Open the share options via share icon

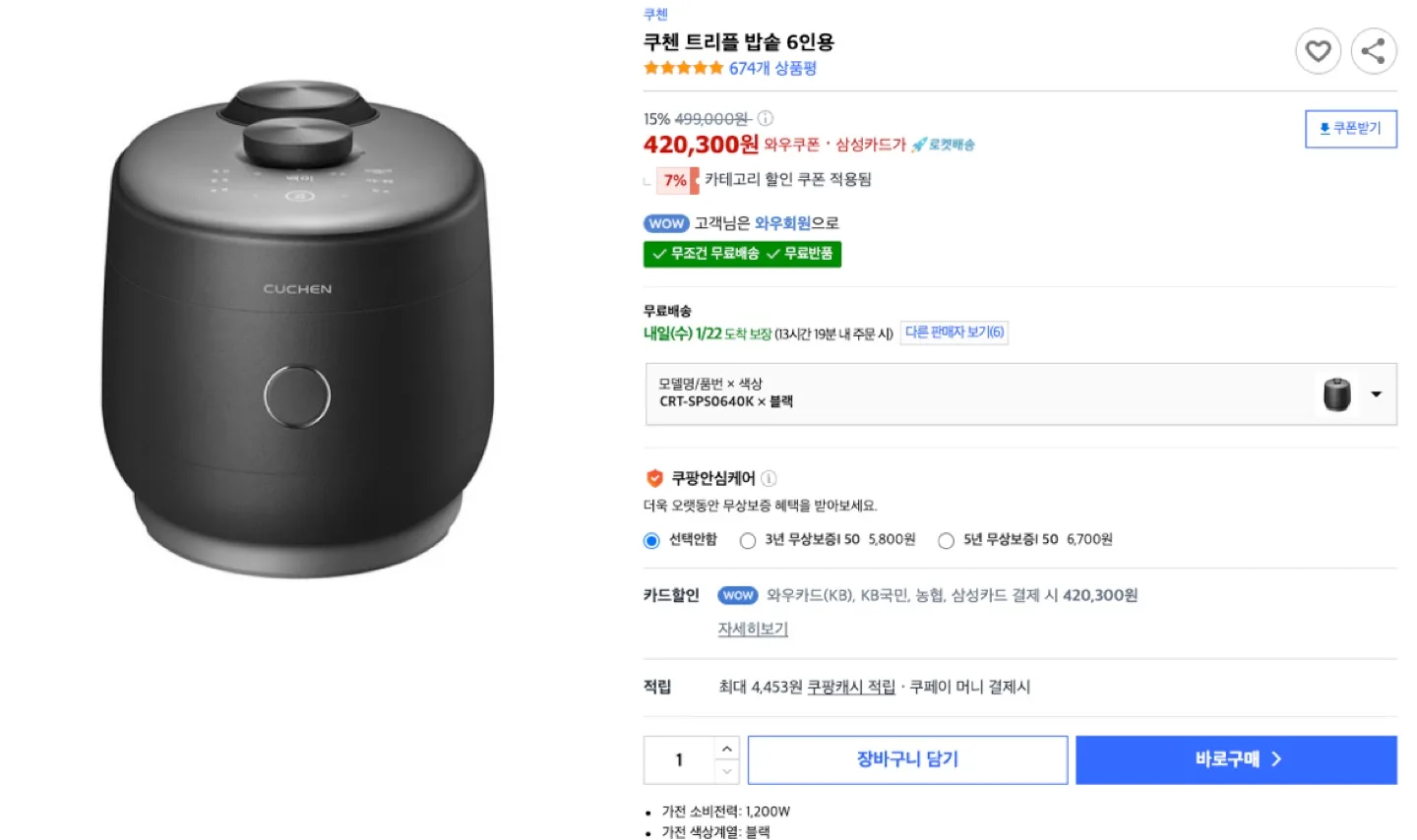point(1374,52)
